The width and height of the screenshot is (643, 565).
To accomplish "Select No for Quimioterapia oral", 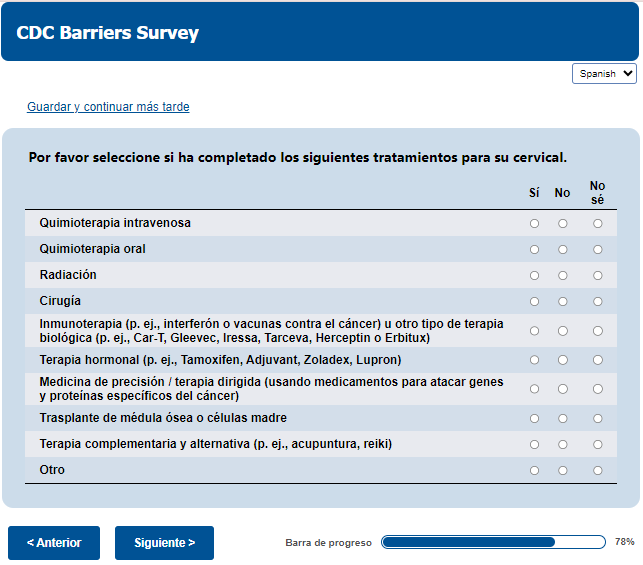I will point(563,249).
